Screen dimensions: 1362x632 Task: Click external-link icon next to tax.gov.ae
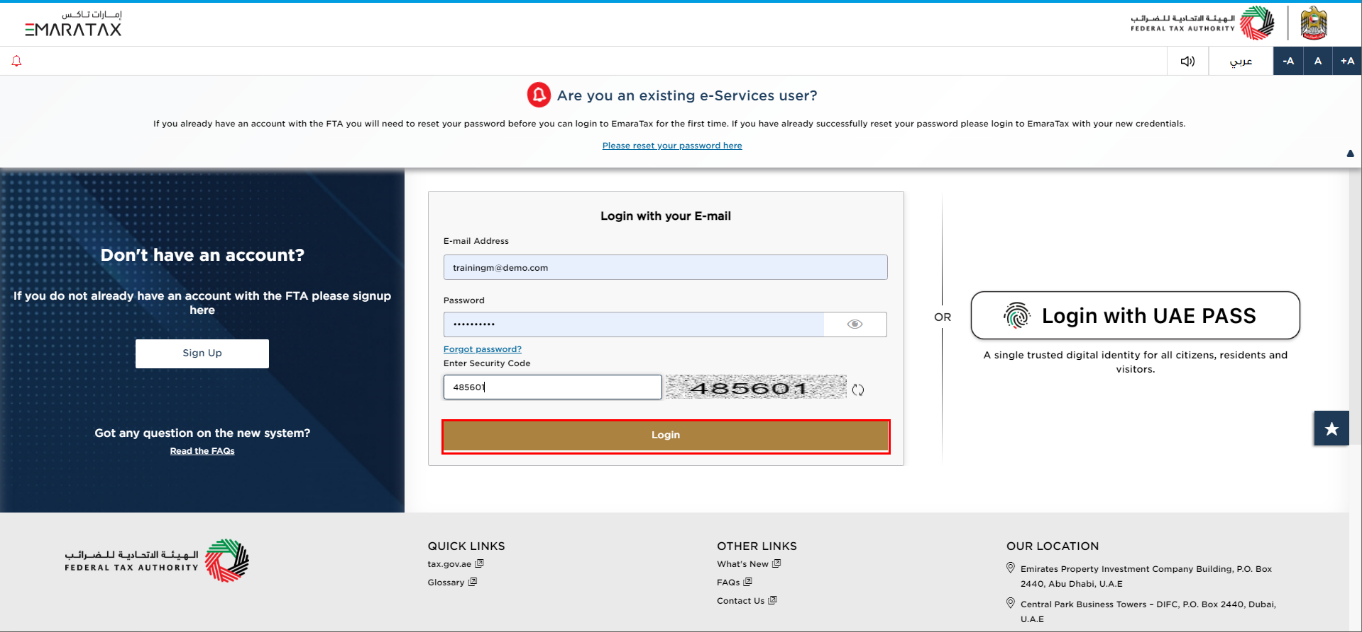coord(480,564)
